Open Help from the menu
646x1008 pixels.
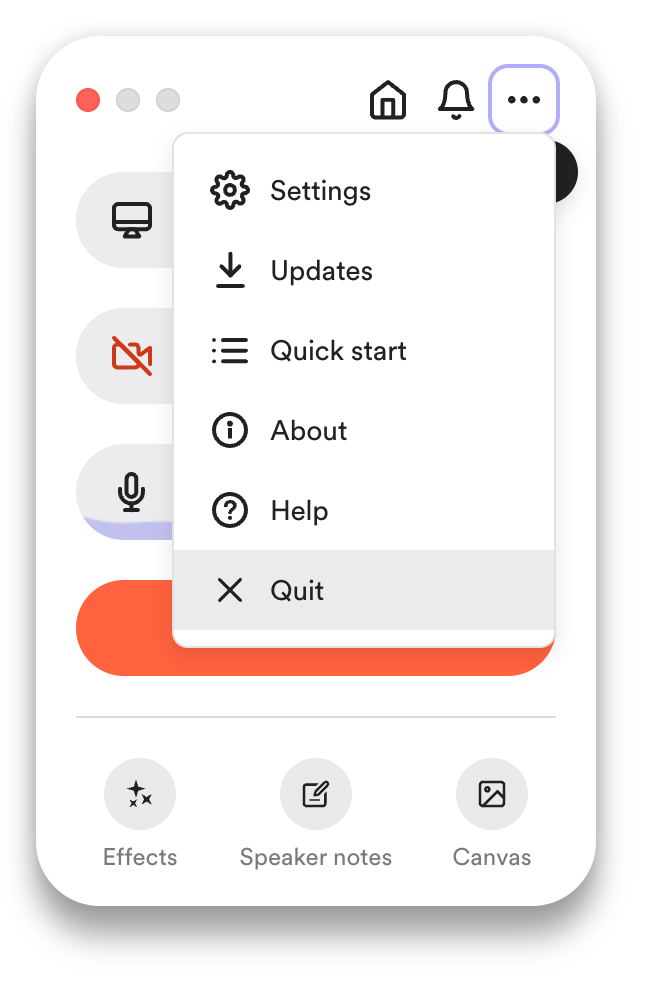coord(364,510)
